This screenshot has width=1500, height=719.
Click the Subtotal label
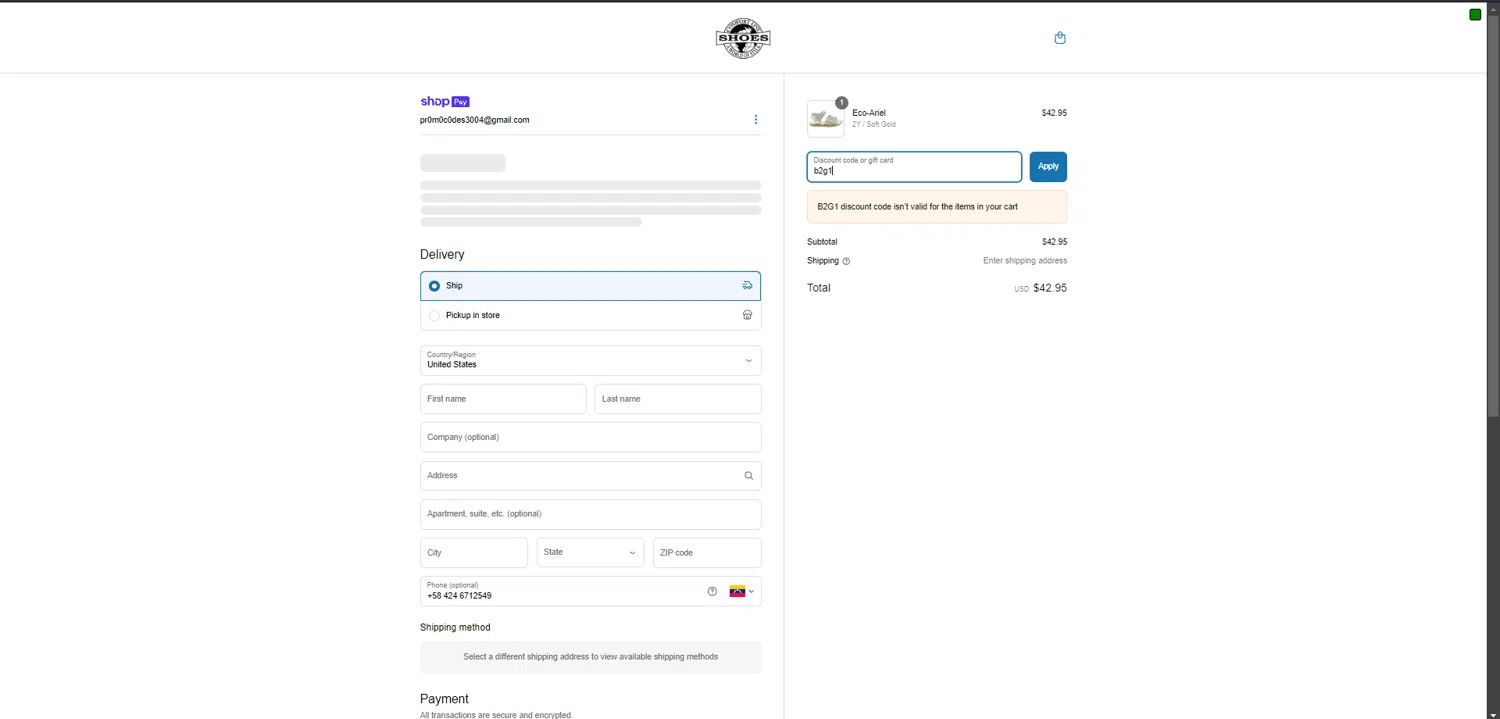click(822, 242)
